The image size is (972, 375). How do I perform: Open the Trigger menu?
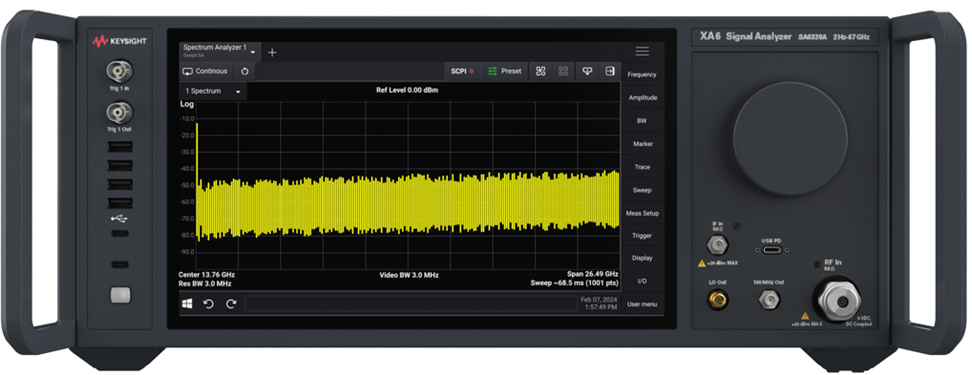[x=642, y=236]
